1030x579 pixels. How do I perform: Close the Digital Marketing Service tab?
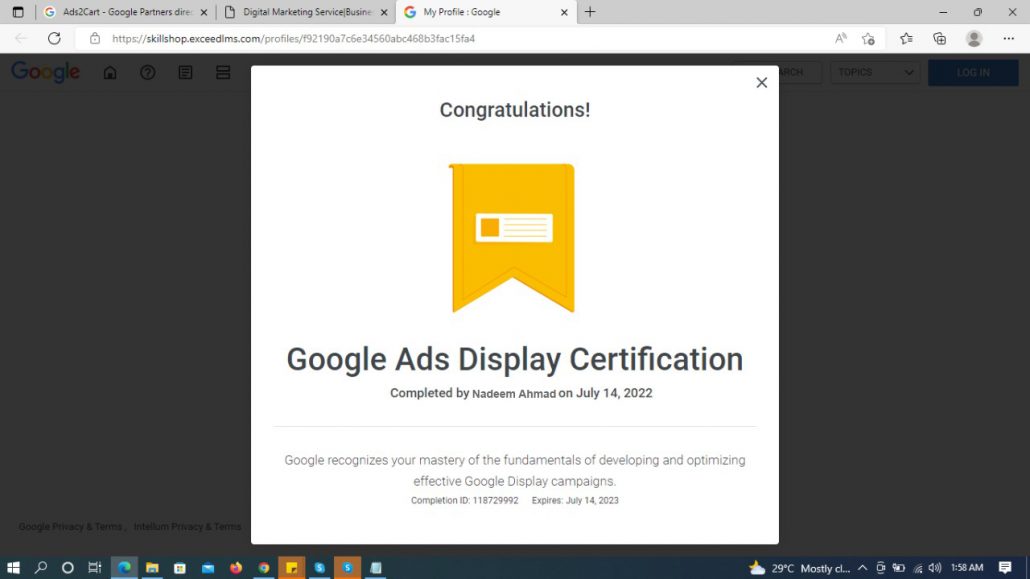pos(384,12)
